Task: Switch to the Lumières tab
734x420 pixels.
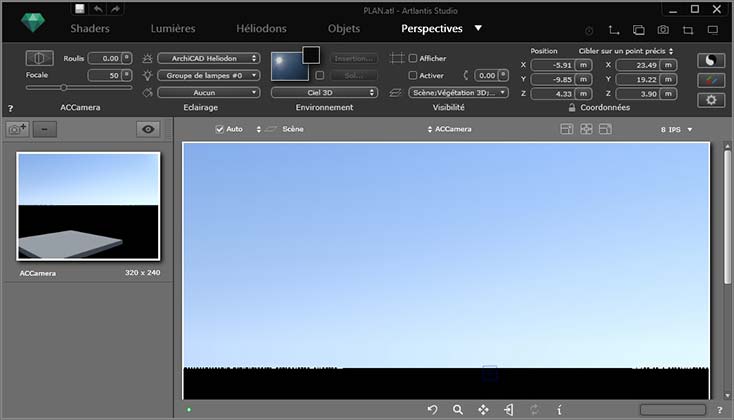Action: tap(173, 29)
